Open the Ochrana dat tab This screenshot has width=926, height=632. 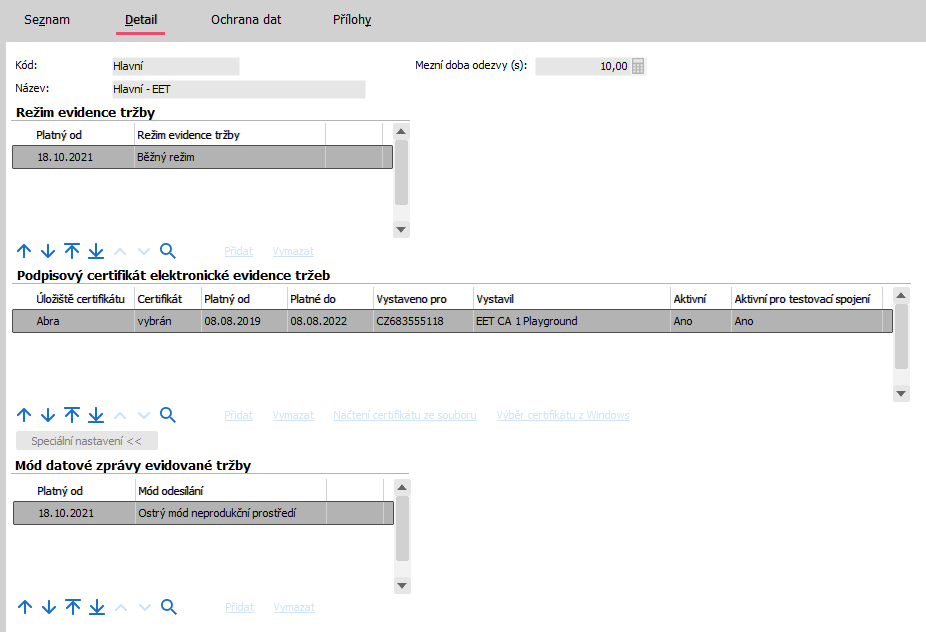pyautogui.click(x=246, y=20)
